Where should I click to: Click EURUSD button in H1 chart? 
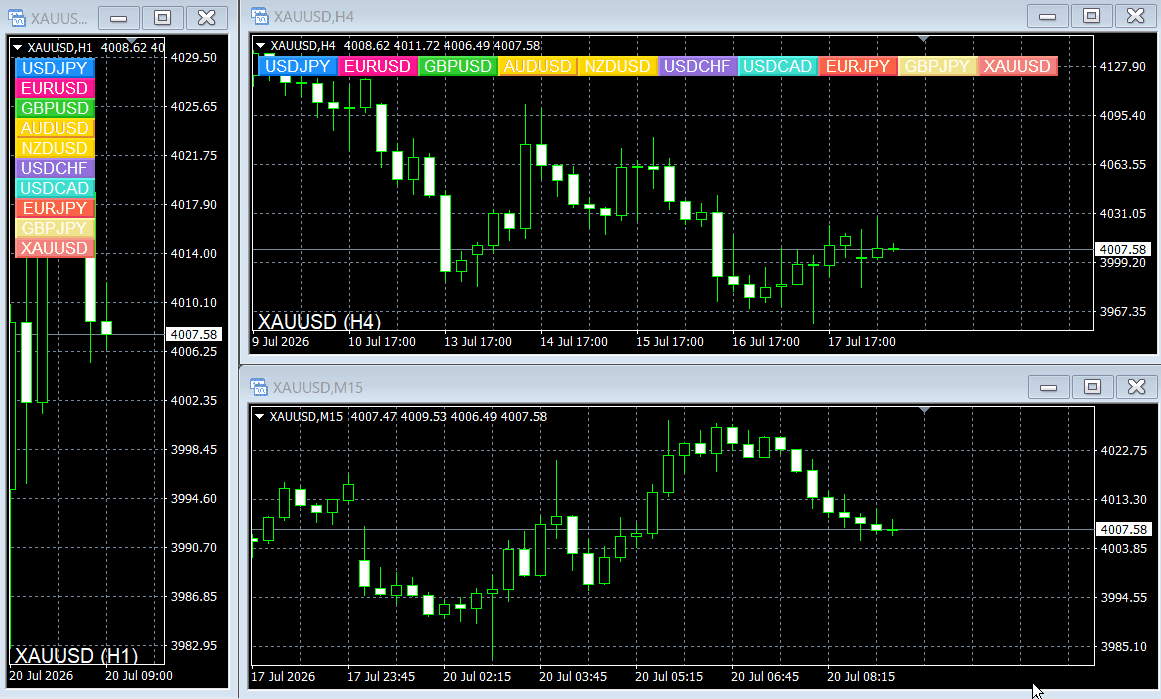55,88
